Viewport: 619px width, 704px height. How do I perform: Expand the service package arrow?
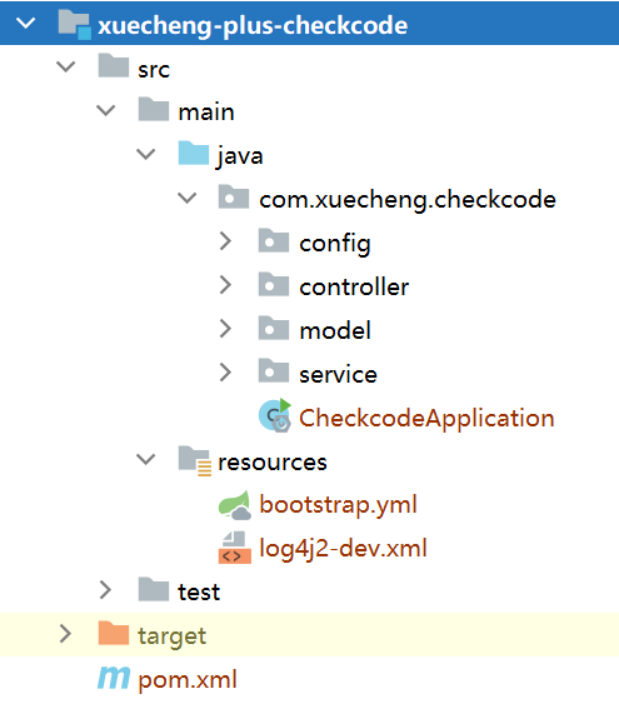(x=225, y=373)
